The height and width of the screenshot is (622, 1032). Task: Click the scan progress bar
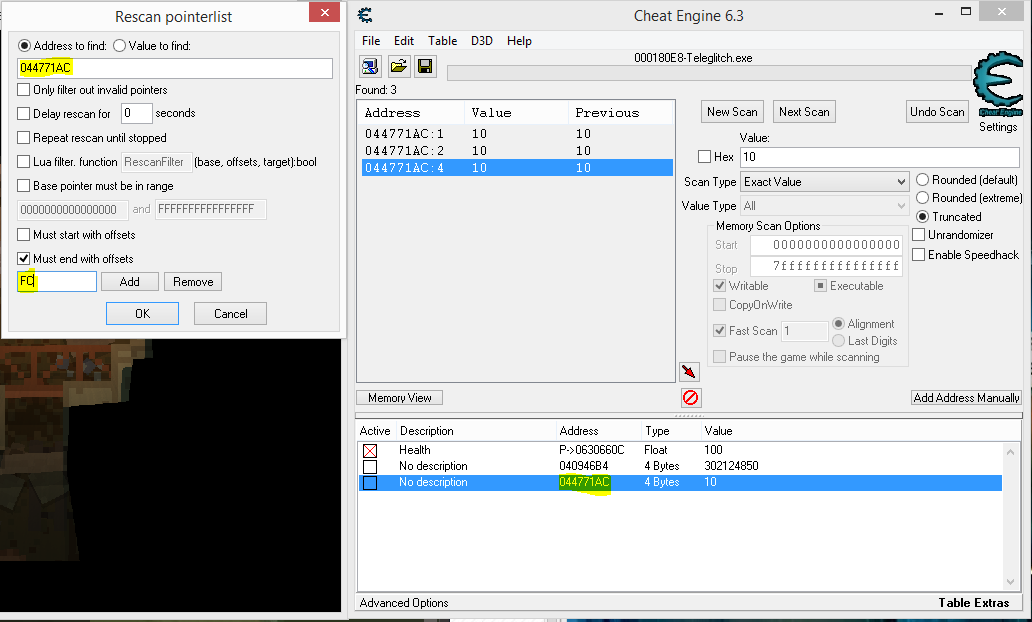(708, 73)
